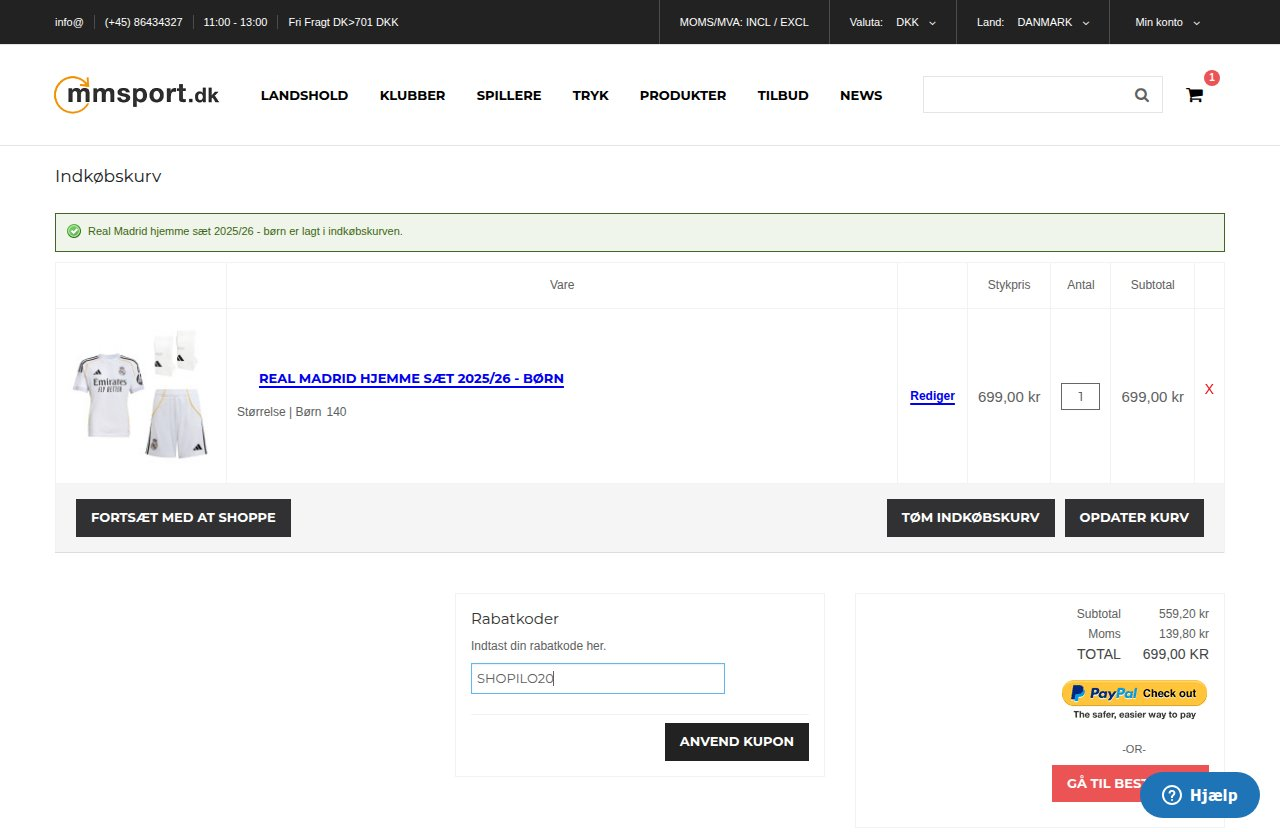Click OPDATER KURV button
Screen dimensions: 1280x832
click(x=1134, y=518)
